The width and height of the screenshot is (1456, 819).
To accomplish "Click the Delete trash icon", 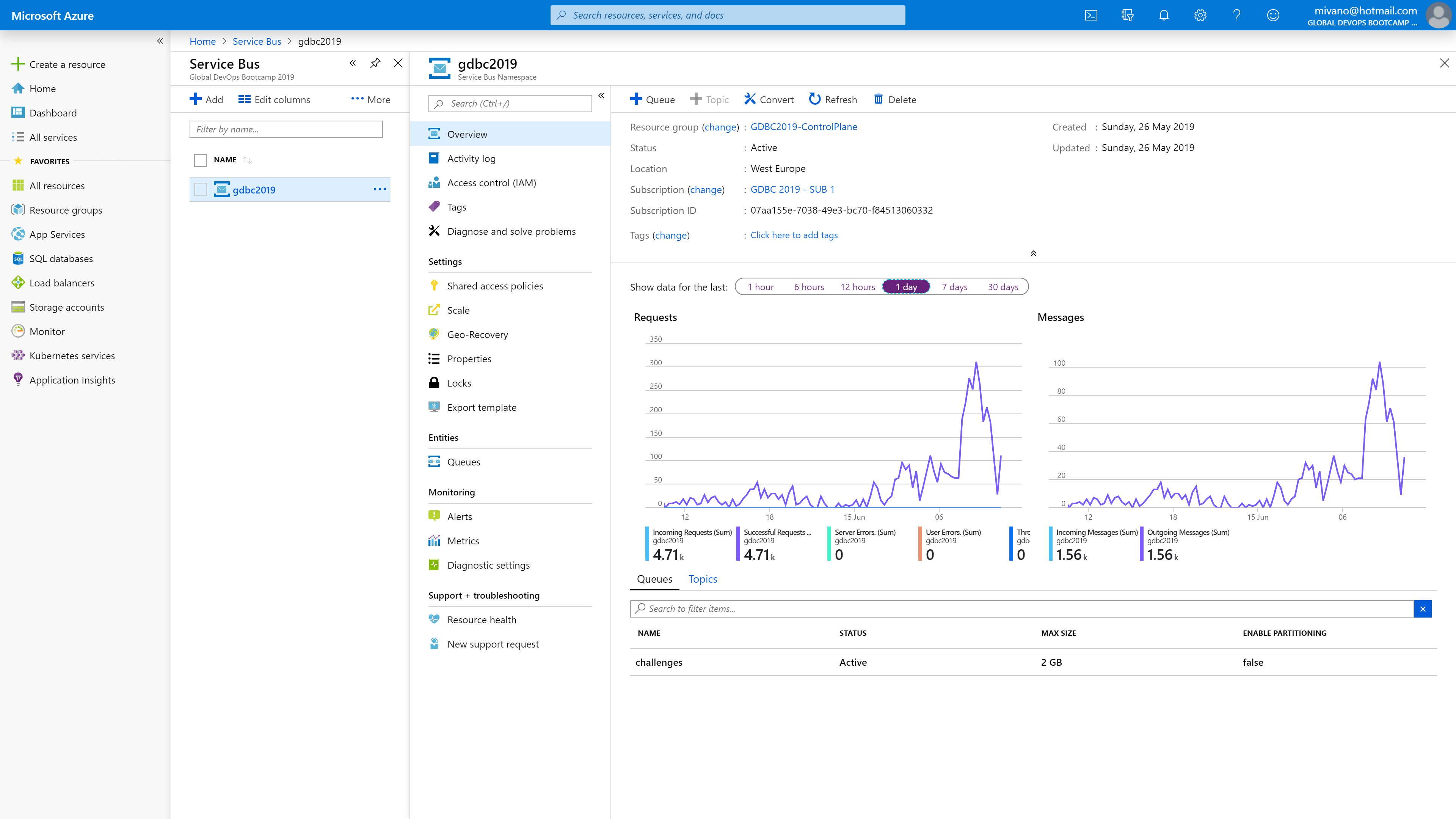I will pyautogui.click(x=879, y=99).
